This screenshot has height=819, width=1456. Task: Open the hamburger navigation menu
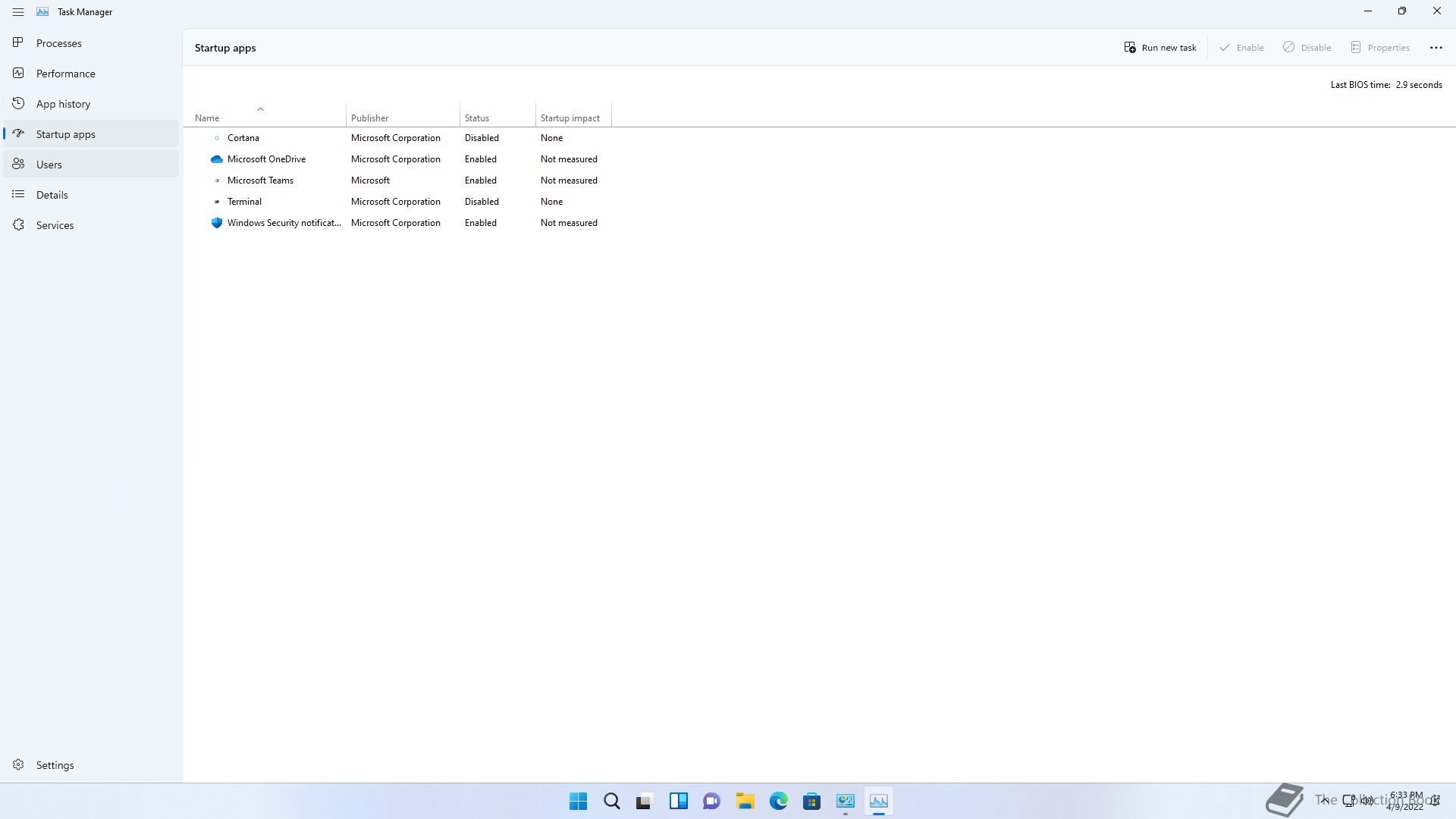(x=18, y=12)
